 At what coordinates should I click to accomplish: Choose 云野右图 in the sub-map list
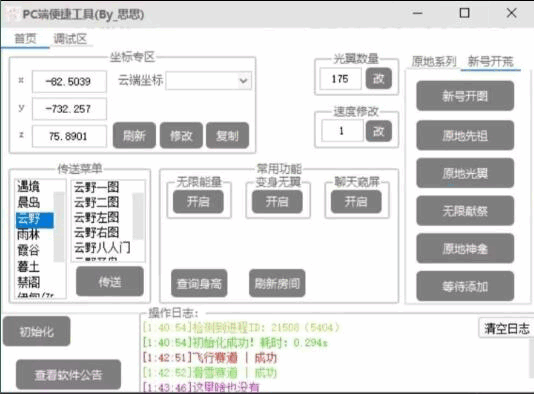pos(97,233)
